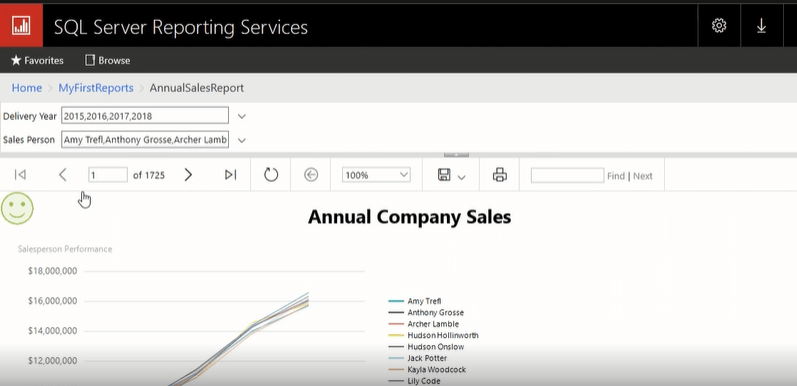Advance to the next report page
The width and height of the screenshot is (797, 386).
pos(188,175)
